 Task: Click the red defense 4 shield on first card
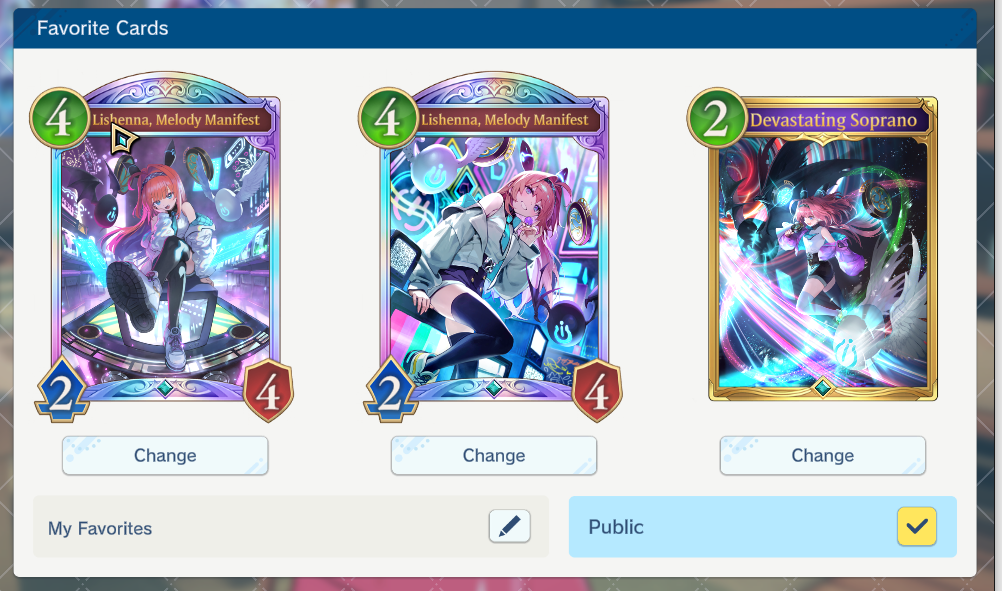[268, 390]
